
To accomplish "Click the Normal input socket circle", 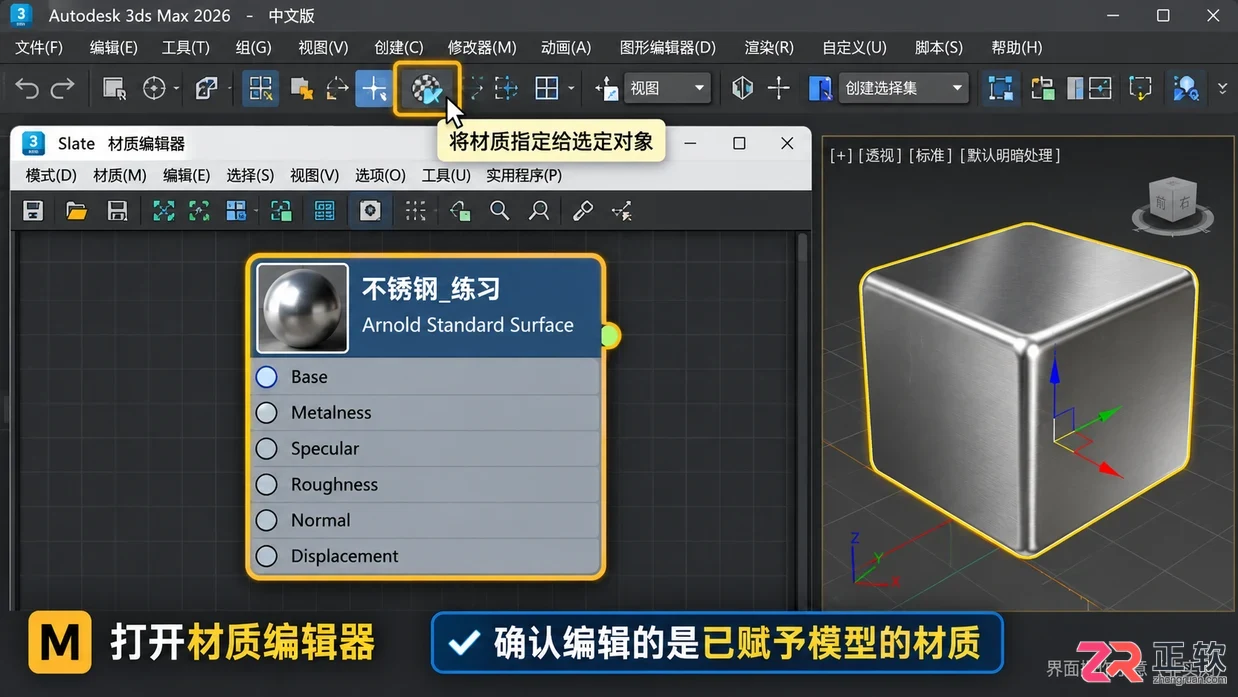I will 266,520.
